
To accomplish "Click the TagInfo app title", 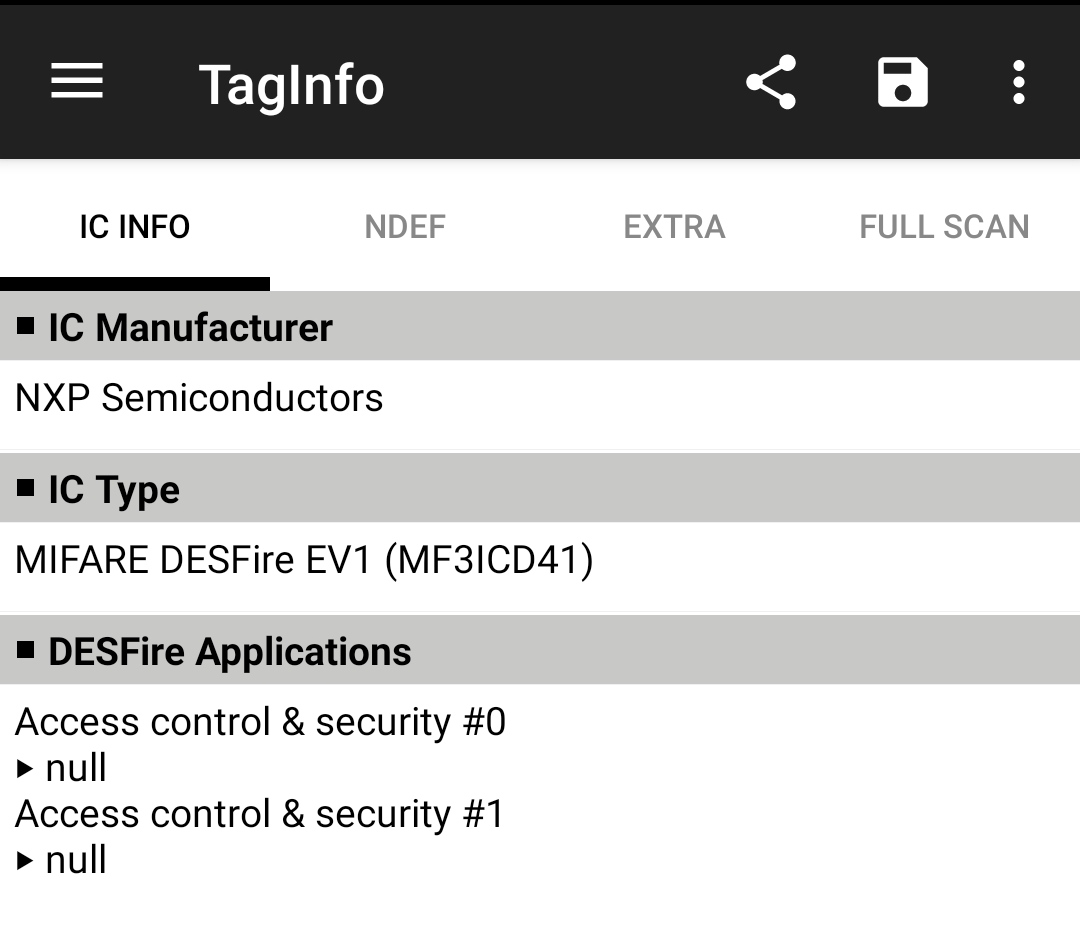I will pos(291,84).
